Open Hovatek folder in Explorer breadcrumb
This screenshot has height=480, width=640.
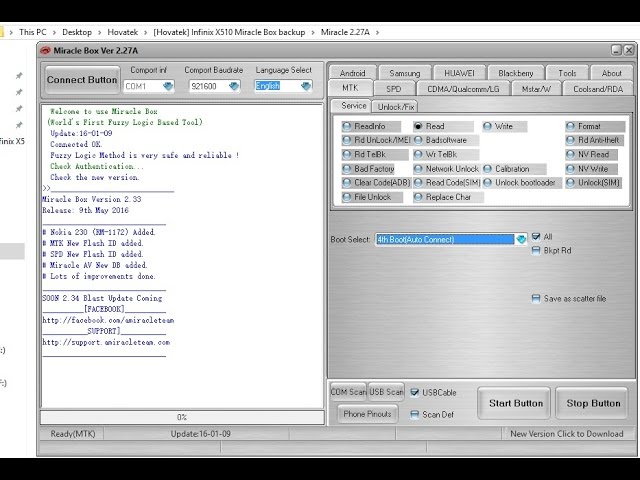(x=122, y=32)
